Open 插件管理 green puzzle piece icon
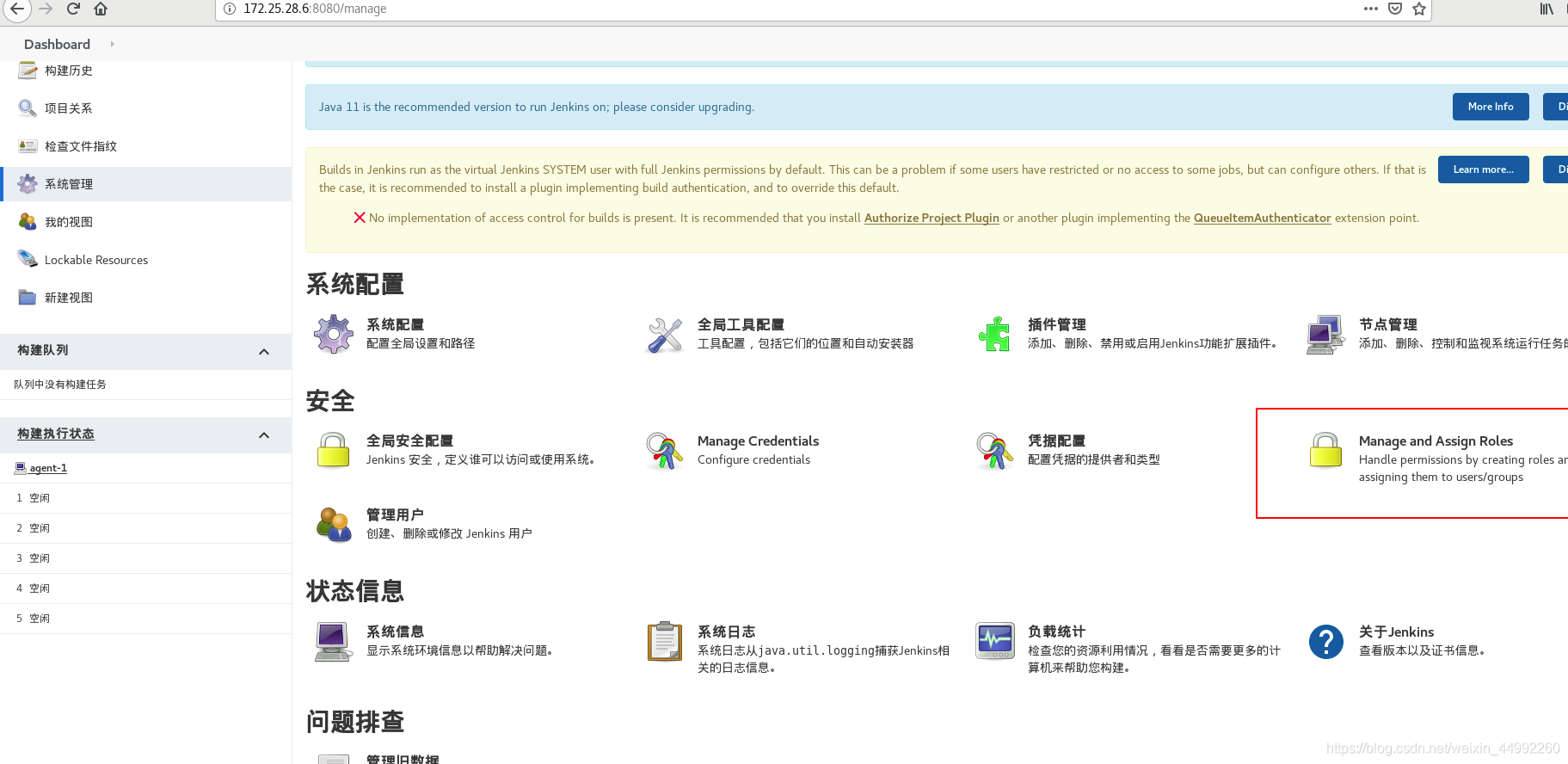 tap(995, 334)
